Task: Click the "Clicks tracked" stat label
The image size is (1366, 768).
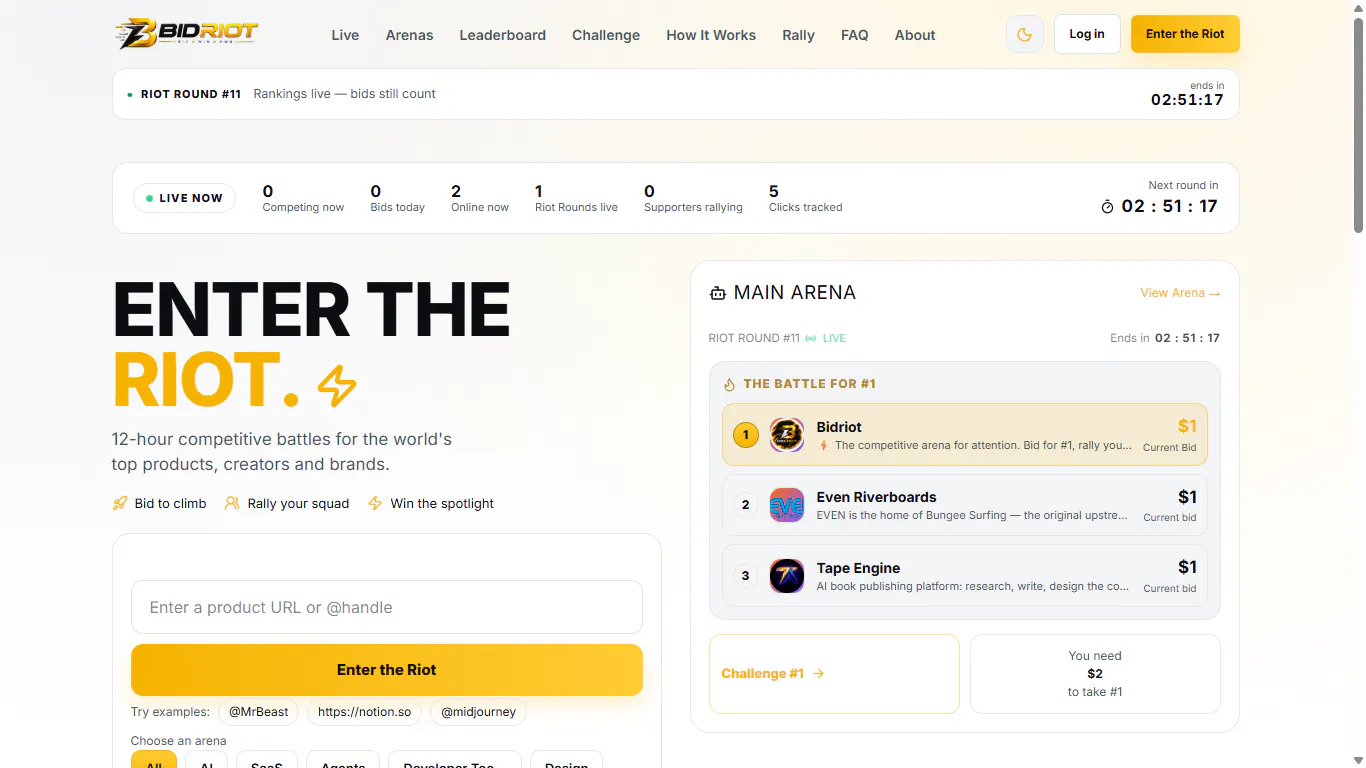Action: click(806, 208)
